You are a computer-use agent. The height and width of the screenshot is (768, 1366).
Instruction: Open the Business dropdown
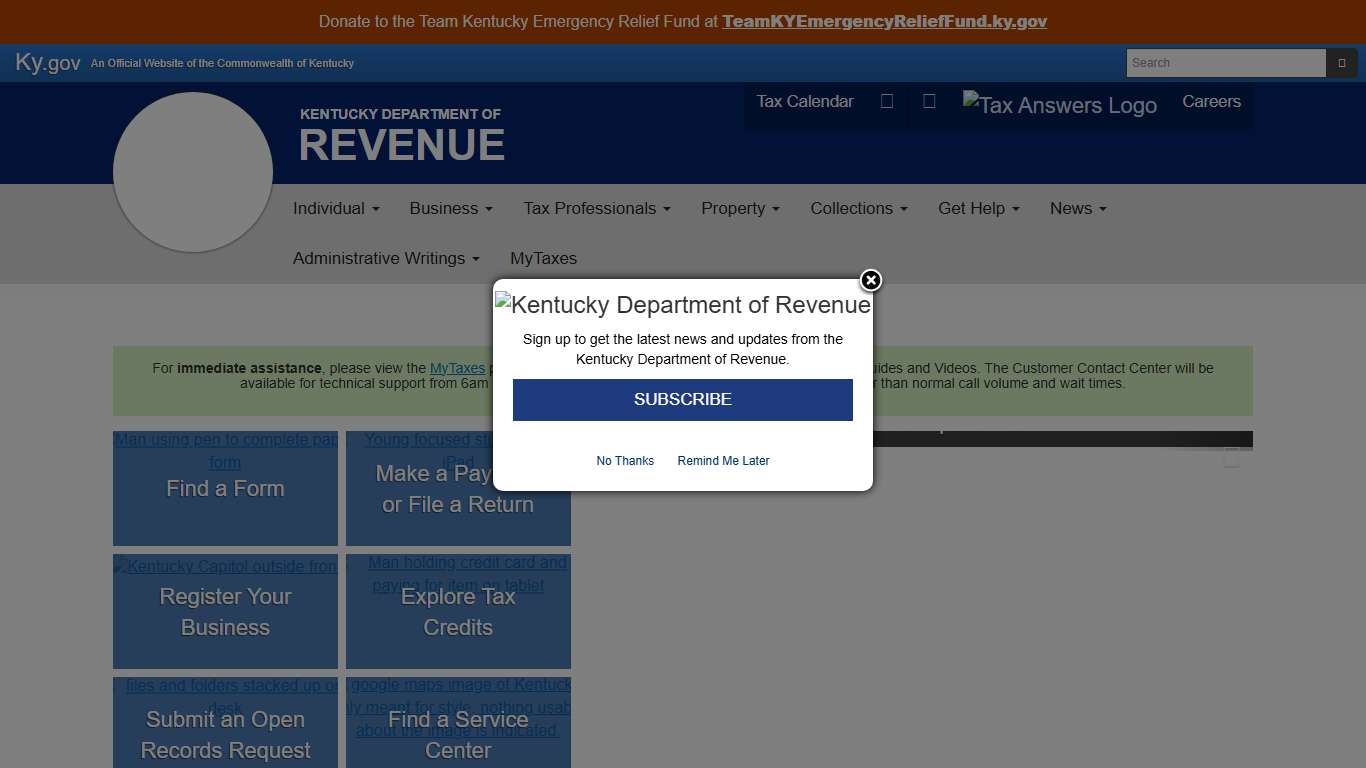[450, 208]
